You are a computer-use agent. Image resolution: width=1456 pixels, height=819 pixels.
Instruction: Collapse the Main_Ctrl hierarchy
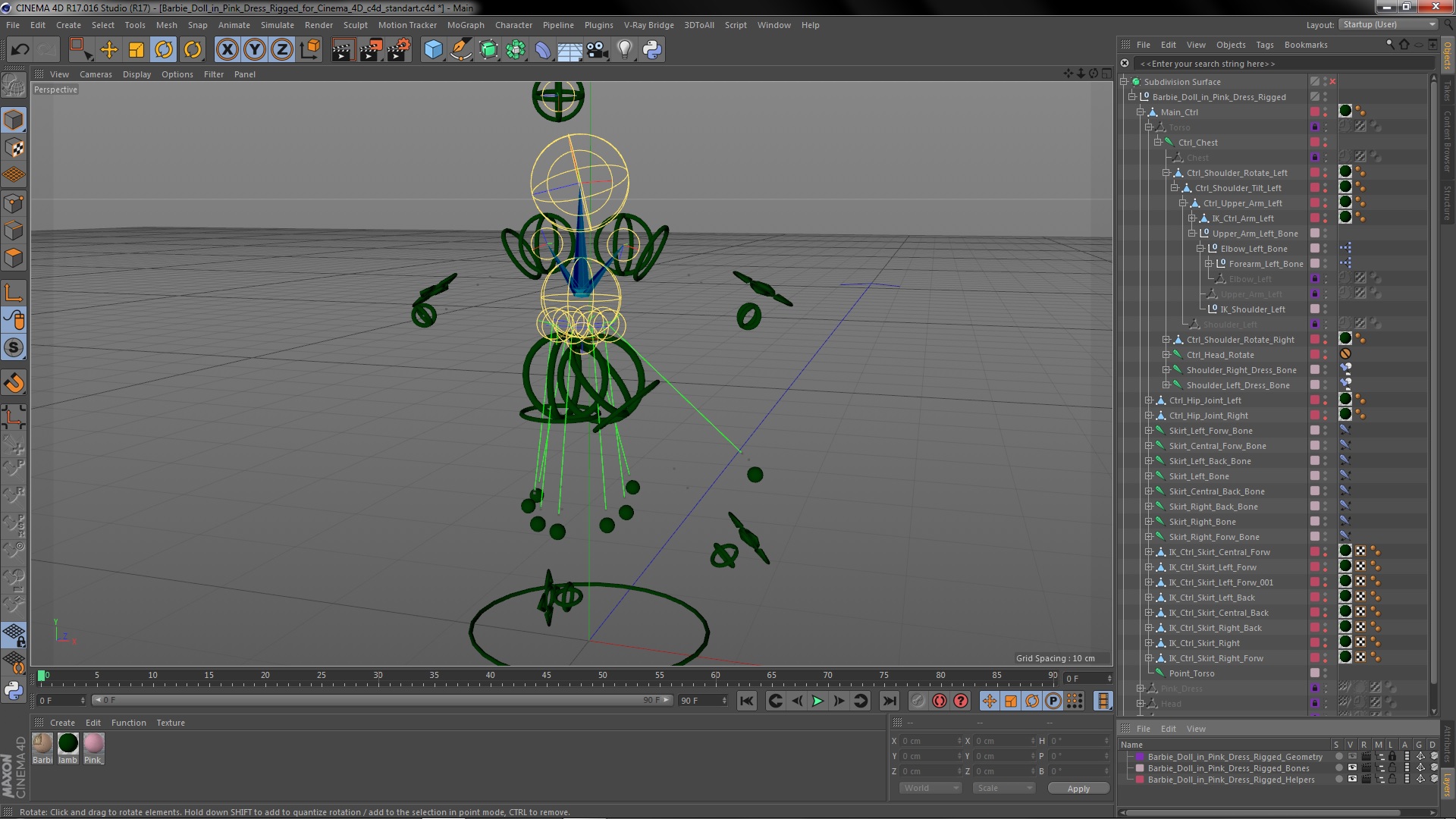[x=1140, y=112]
